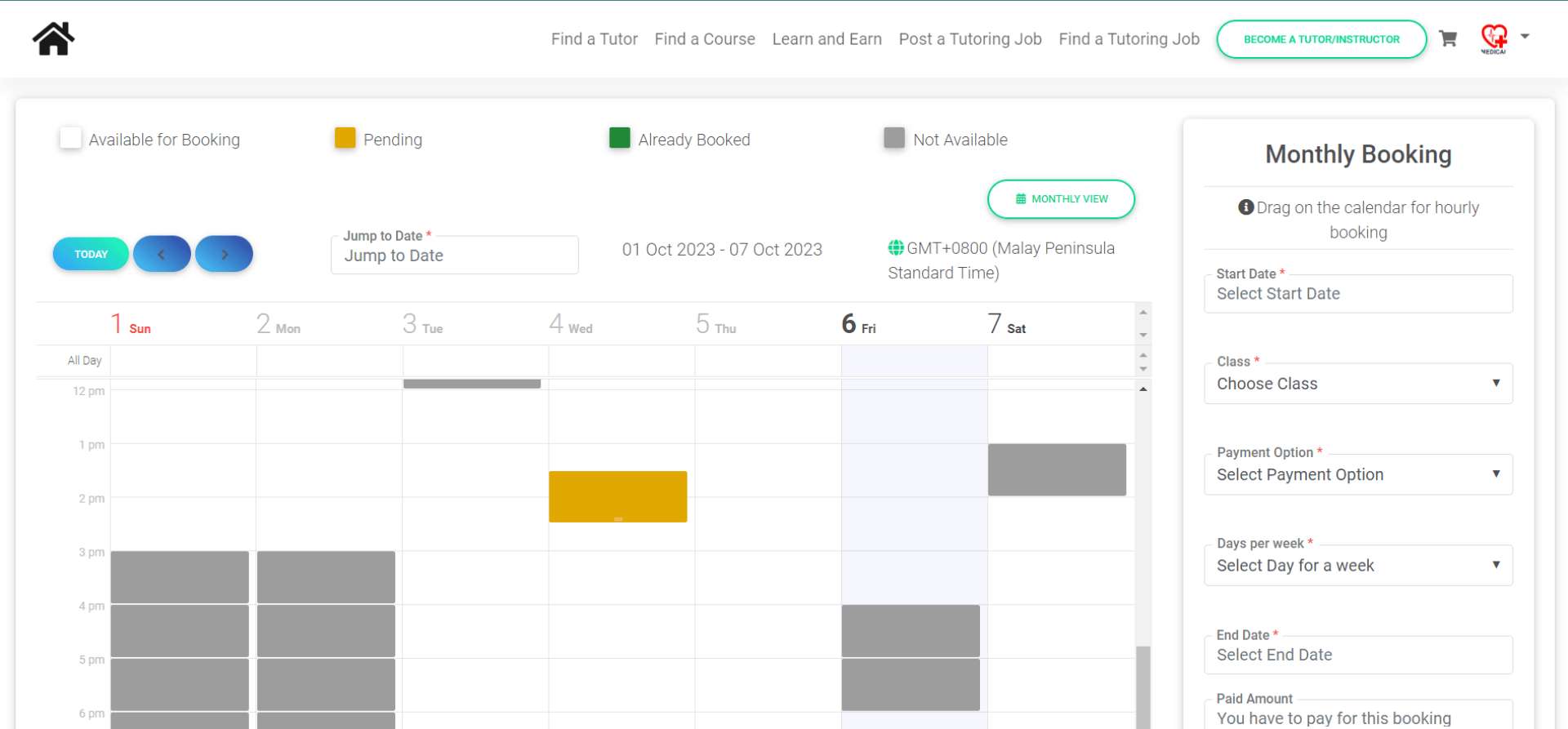Click the yellow Pending legend swatch
The height and width of the screenshot is (729, 1568).
pyautogui.click(x=345, y=138)
